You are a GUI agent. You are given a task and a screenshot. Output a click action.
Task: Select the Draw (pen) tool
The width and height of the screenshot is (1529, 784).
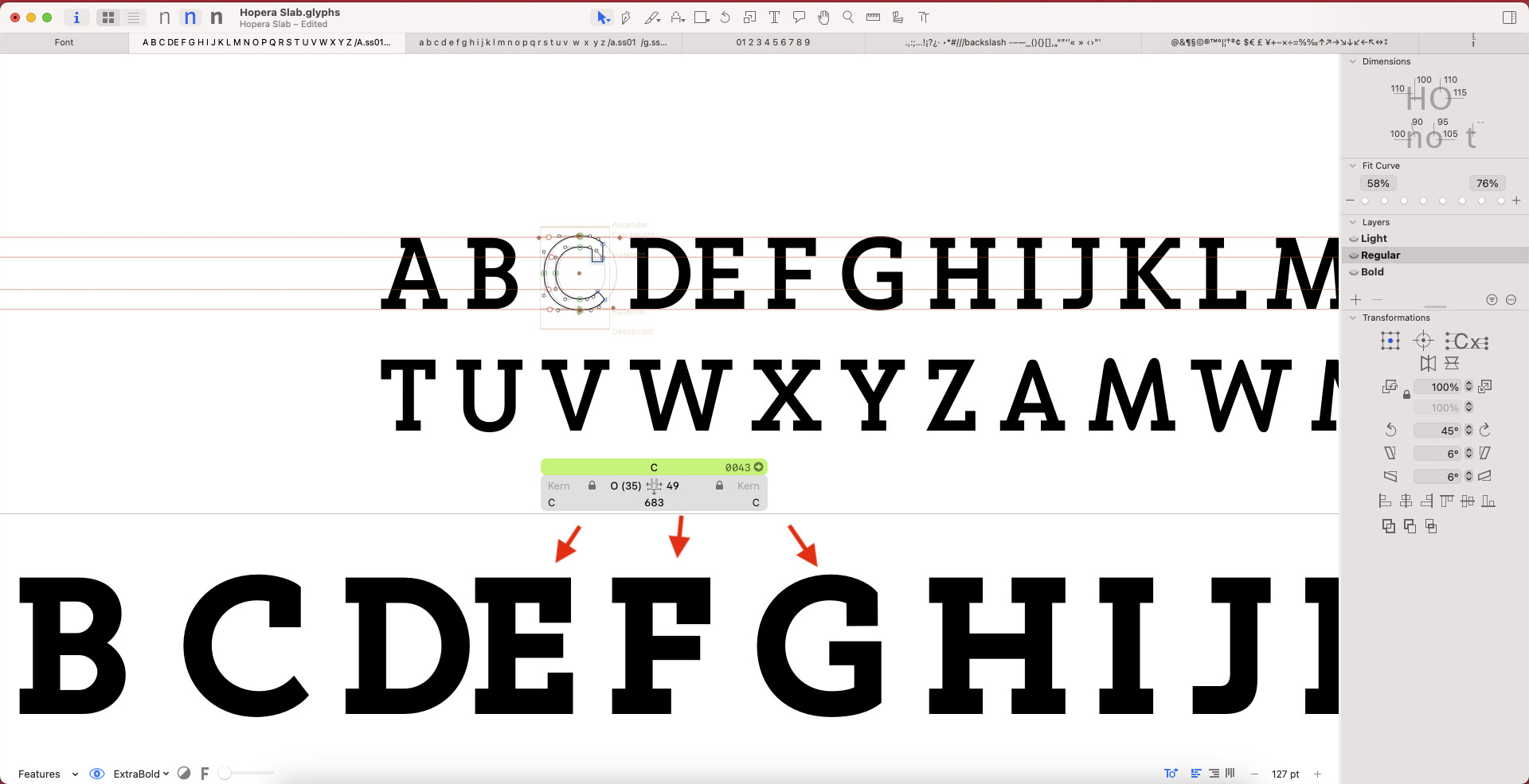[626, 18]
